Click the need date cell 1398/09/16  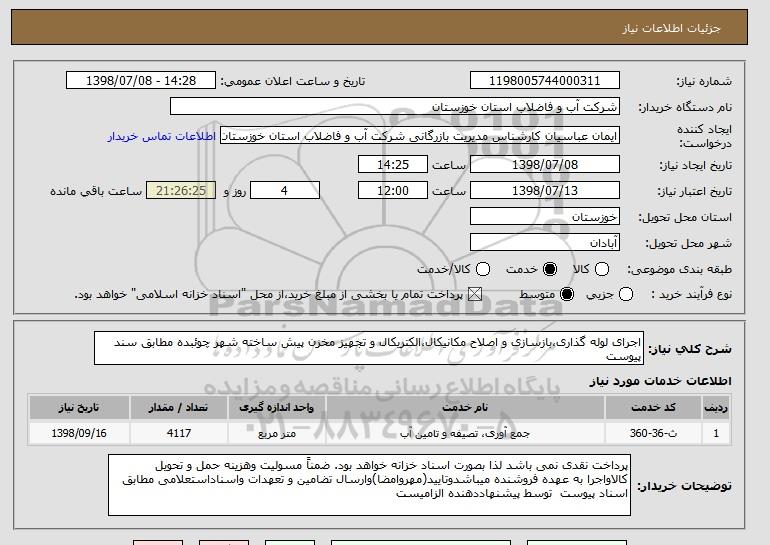[79, 433]
